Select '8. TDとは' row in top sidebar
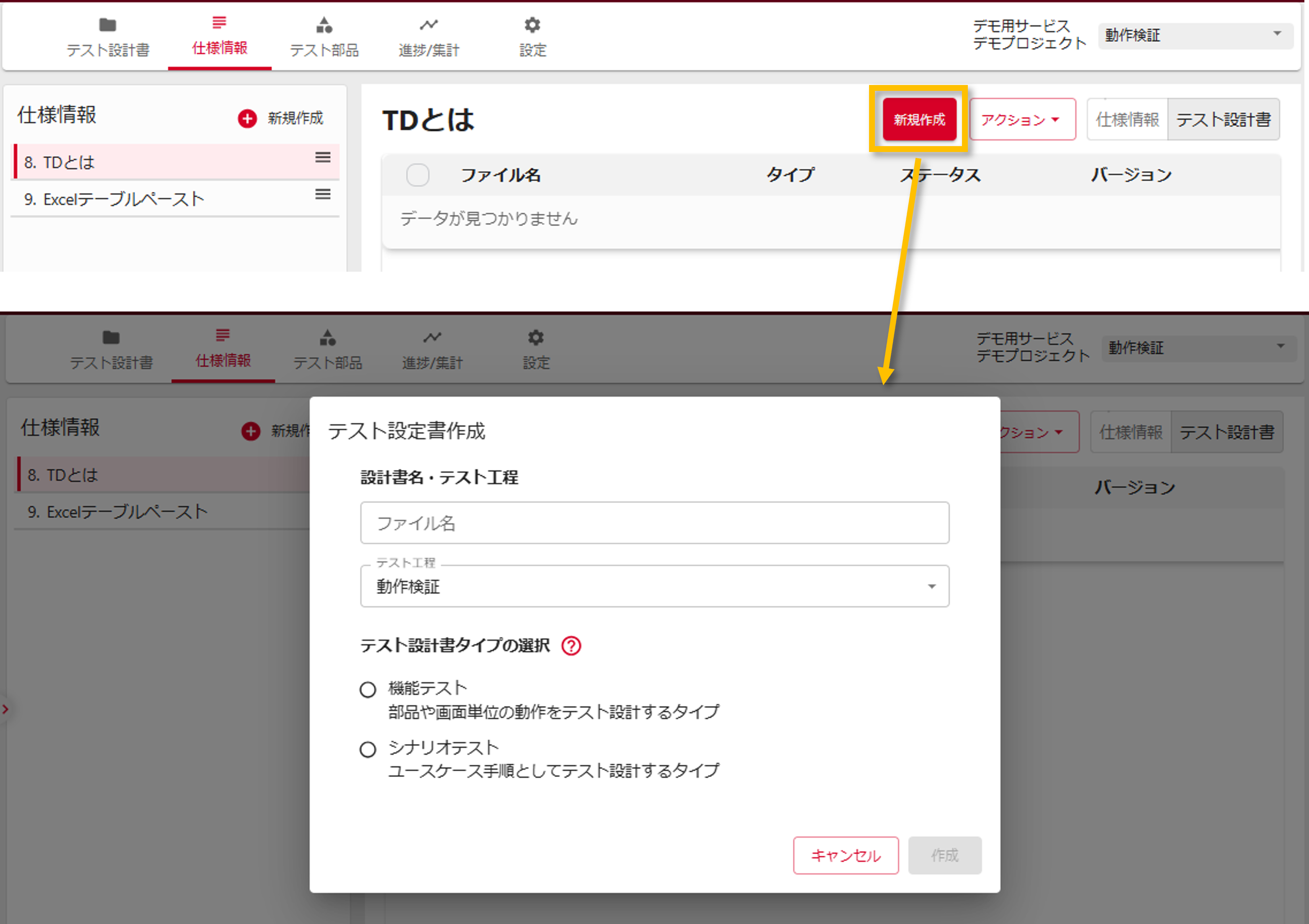 point(175,162)
